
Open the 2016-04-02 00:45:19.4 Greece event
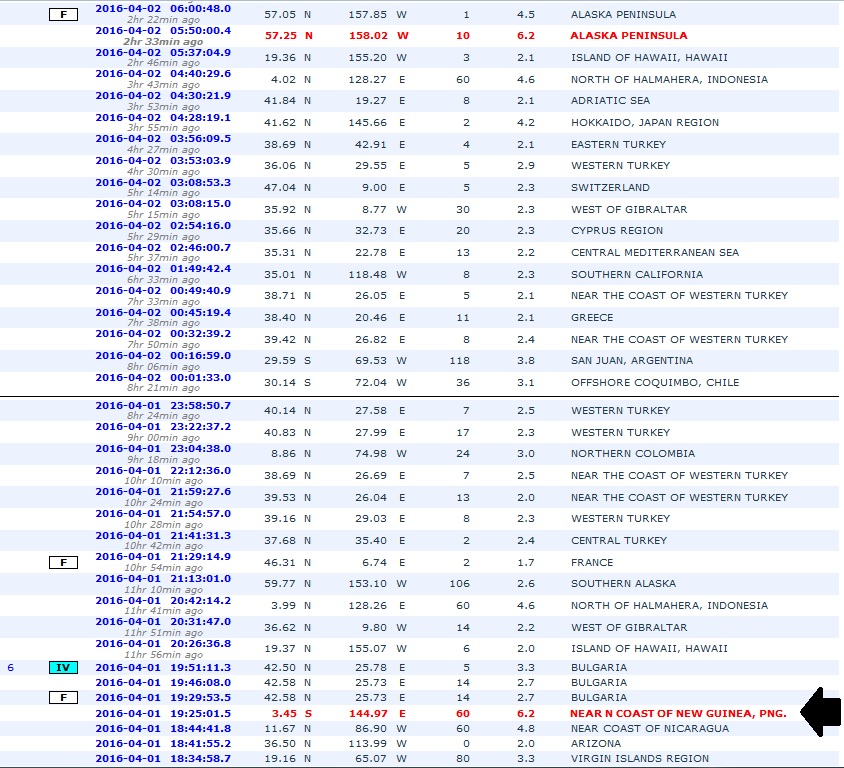(x=163, y=312)
